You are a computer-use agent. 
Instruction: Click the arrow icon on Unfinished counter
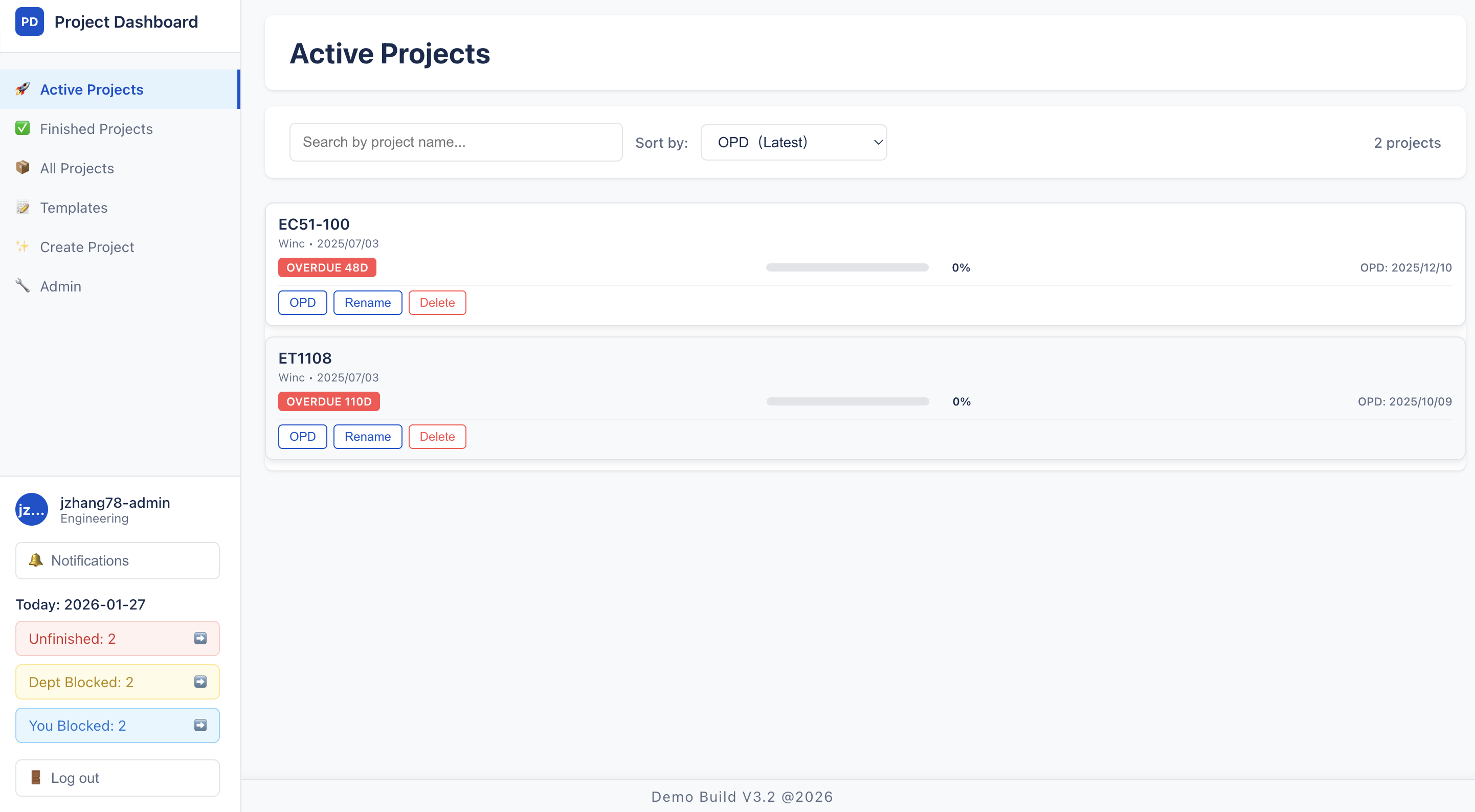coord(200,638)
